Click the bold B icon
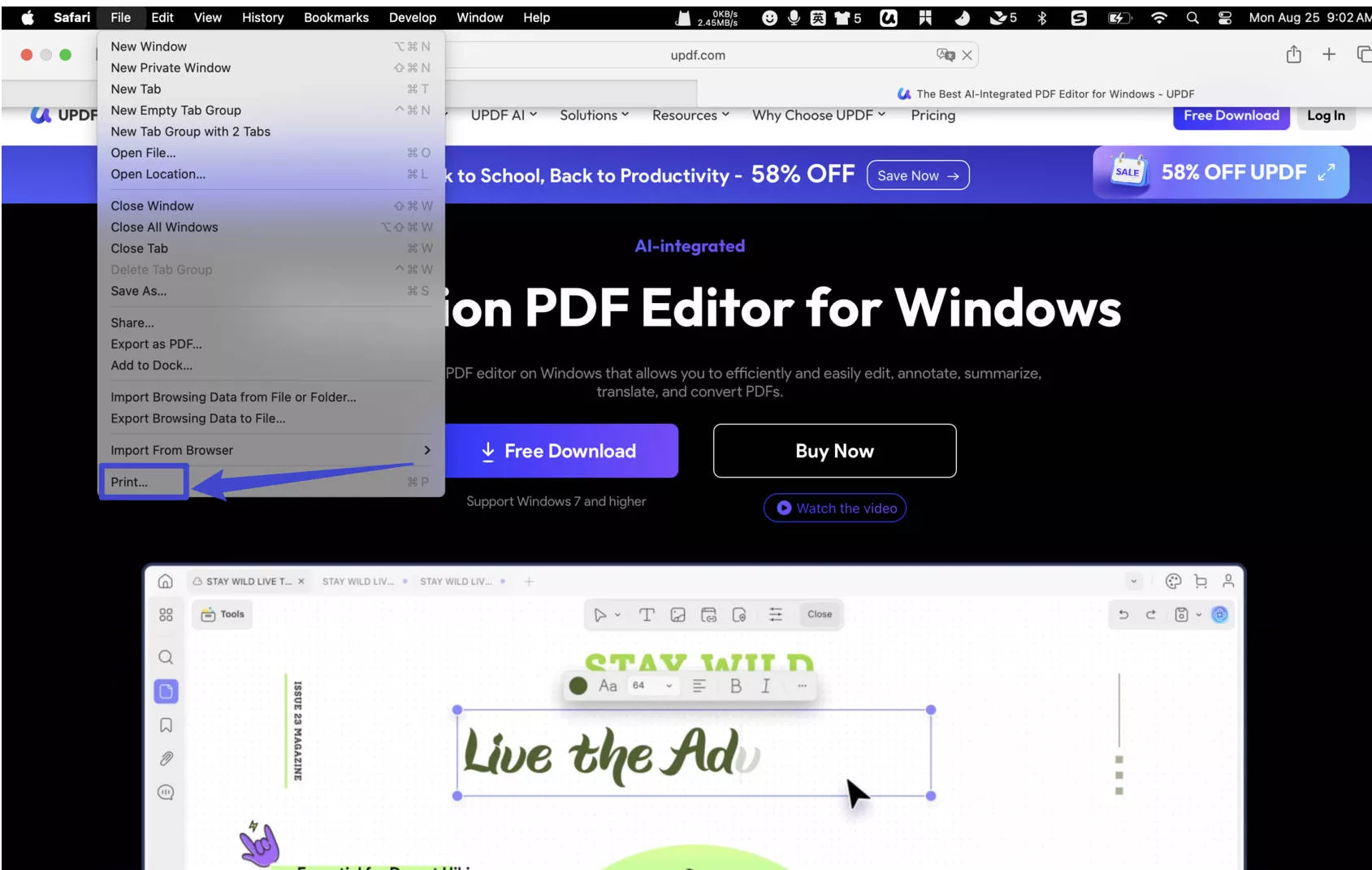This screenshot has height=870, width=1372. [x=736, y=686]
